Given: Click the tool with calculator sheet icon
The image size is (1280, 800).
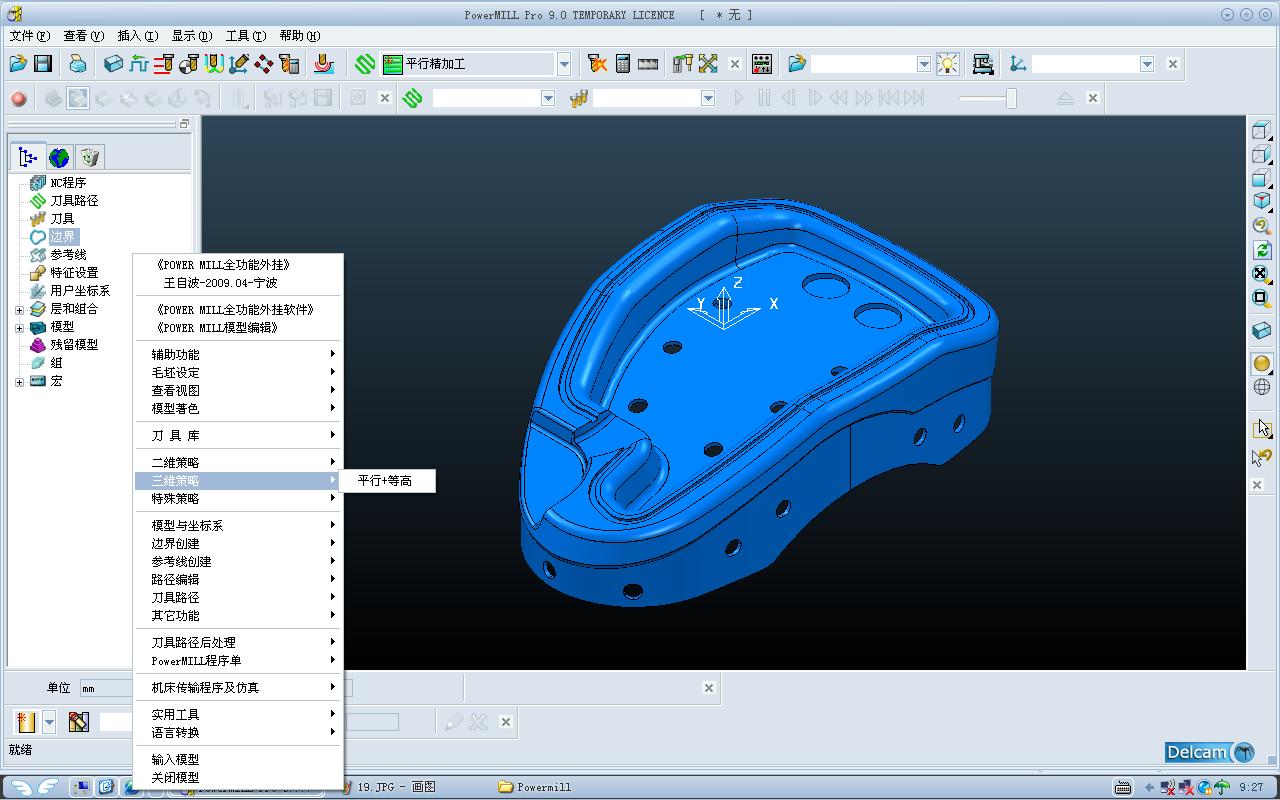Looking at the screenshot, I should (x=289, y=64).
